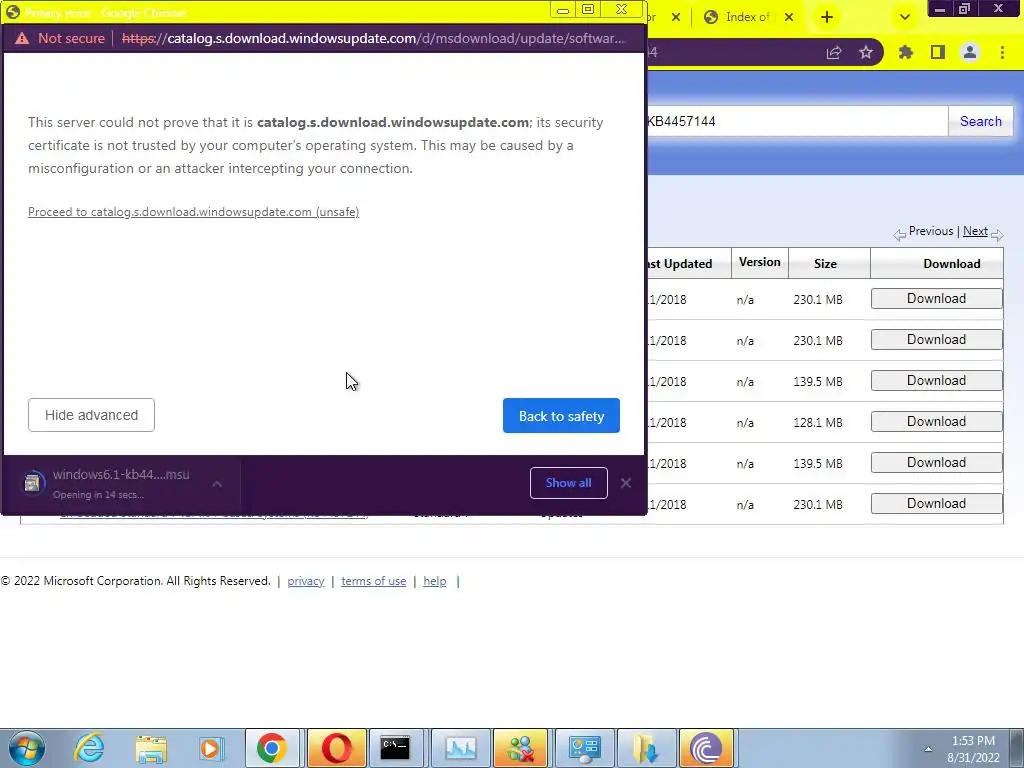The image size is (1024, 768).
Task: Open Windows Explorer folder taskbar icon
Action: click(x=151, y=748)
